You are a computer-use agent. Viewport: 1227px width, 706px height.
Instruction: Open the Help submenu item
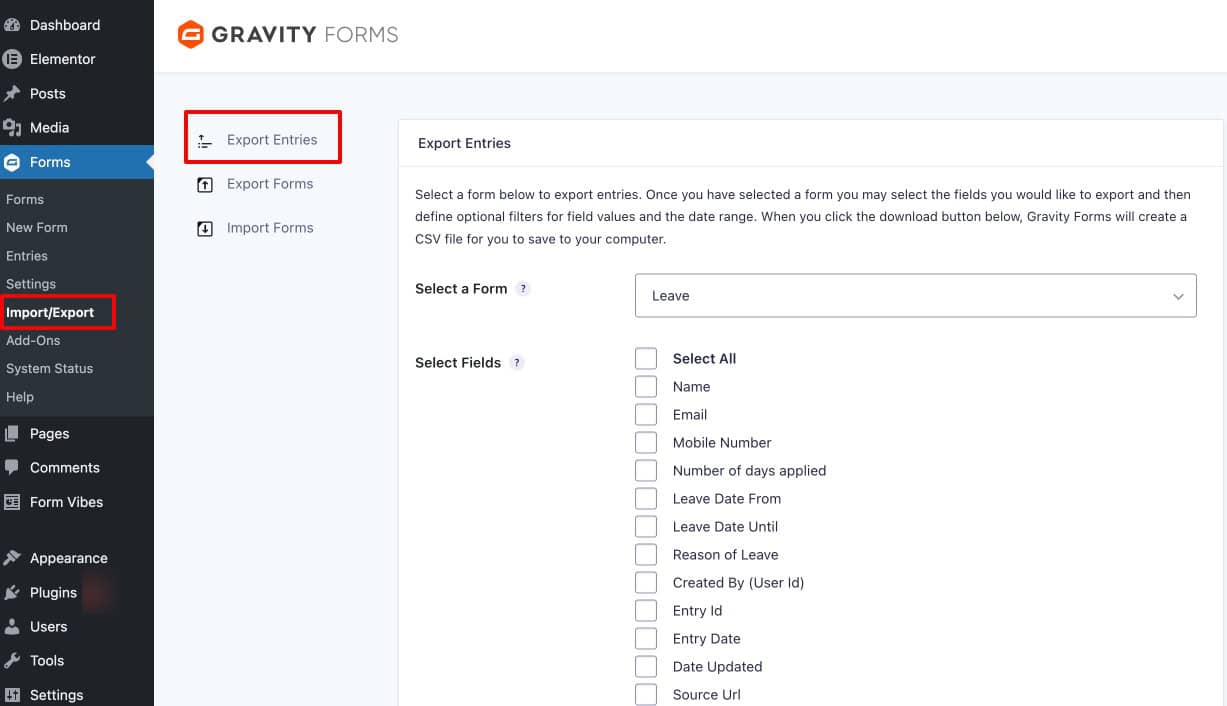[x=20, y=397]
